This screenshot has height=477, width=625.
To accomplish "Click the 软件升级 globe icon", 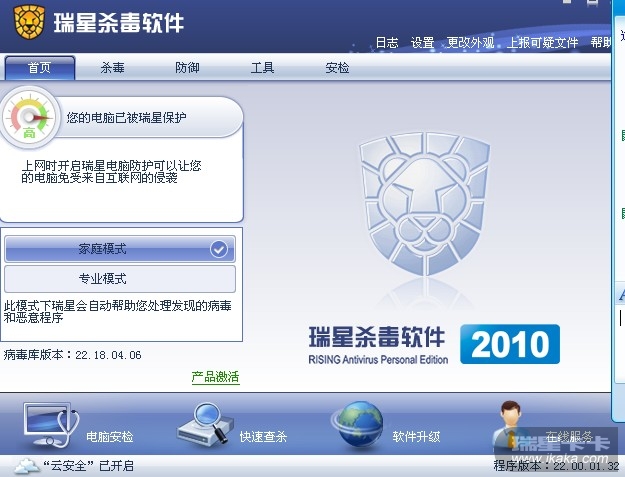I will pos(358,425).
